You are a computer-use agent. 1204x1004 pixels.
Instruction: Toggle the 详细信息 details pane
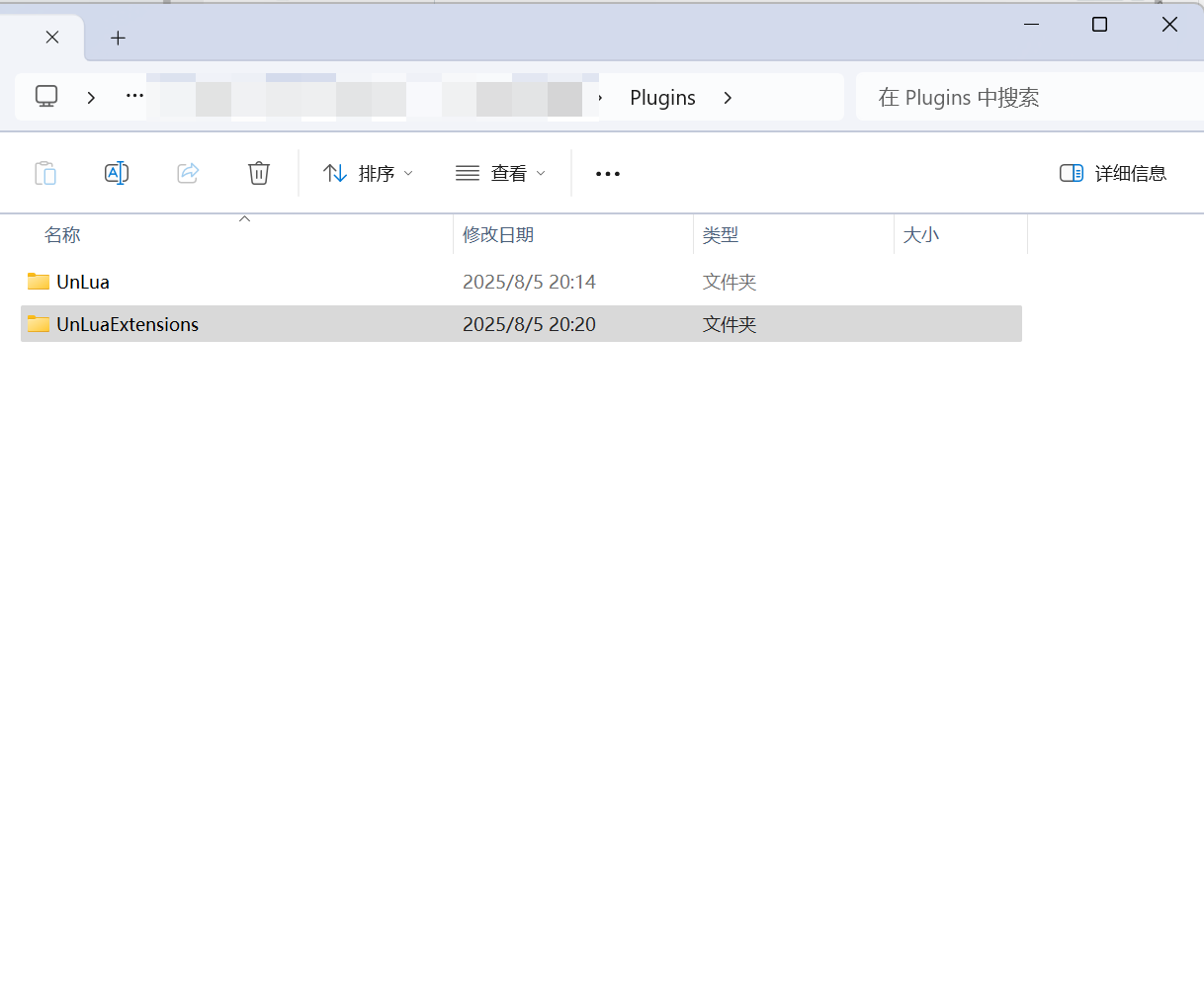(x=1112, y=172)
